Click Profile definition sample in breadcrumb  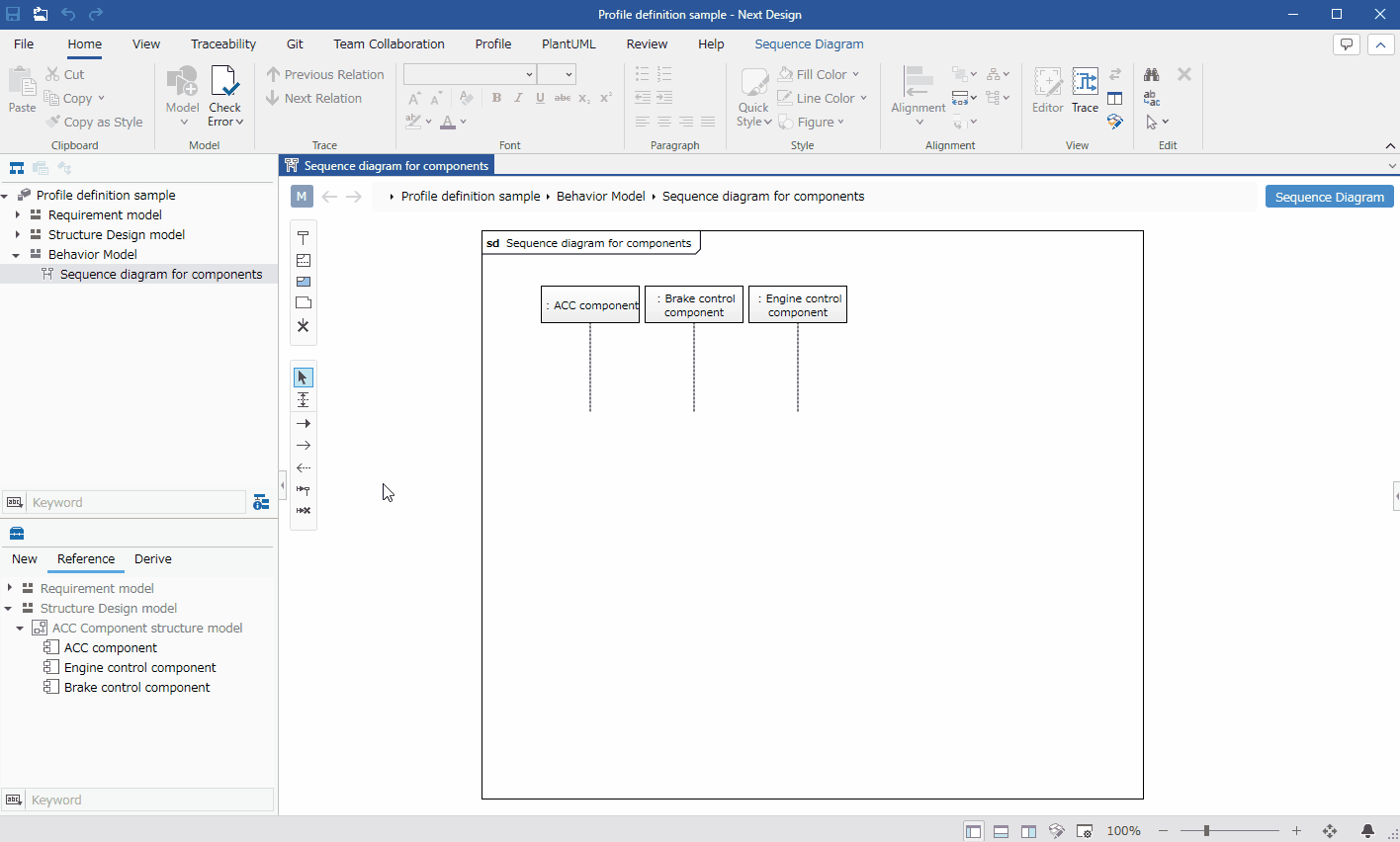[471, 197]
